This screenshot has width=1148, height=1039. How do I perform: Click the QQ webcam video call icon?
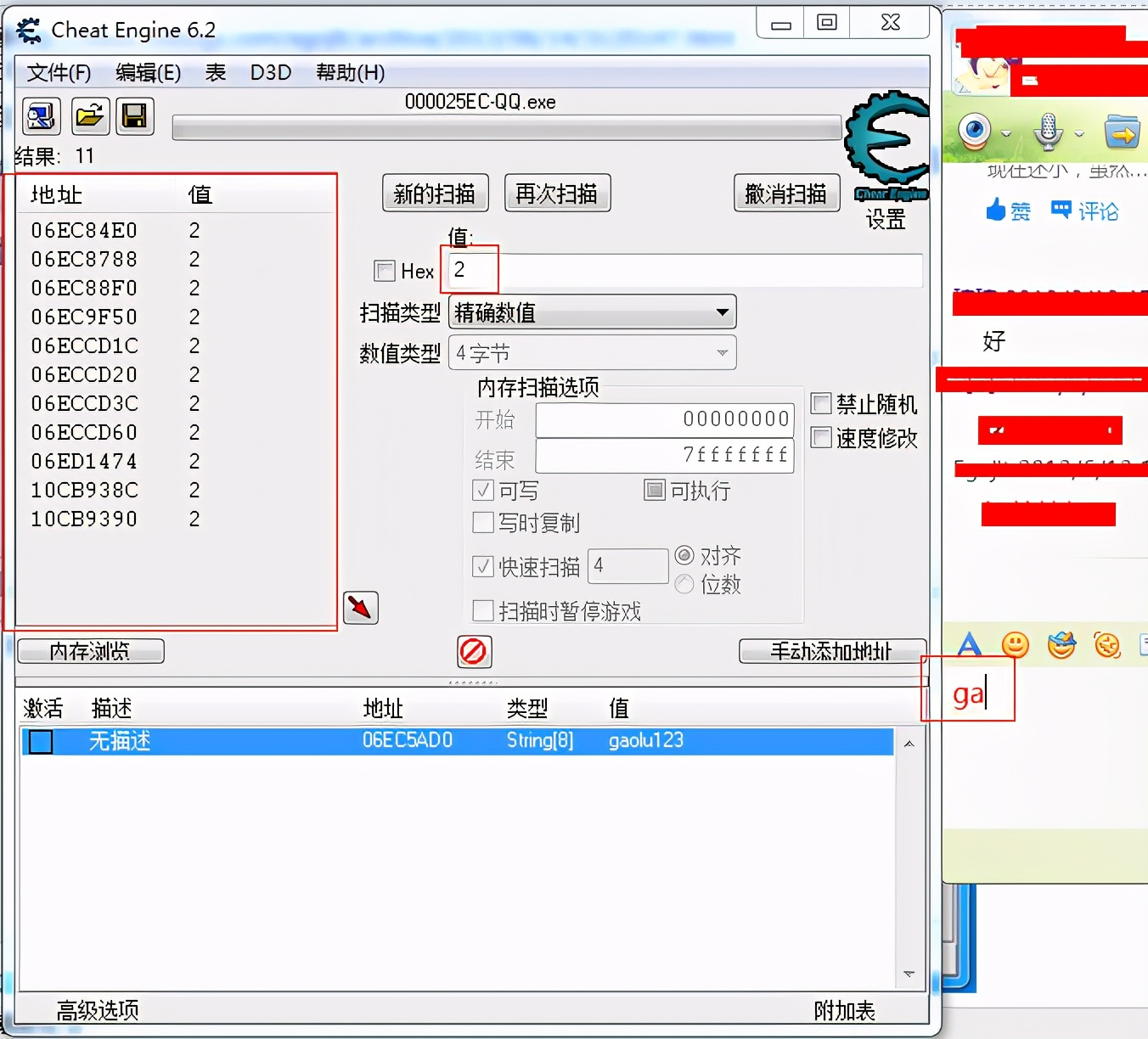[x=975, y=131]
